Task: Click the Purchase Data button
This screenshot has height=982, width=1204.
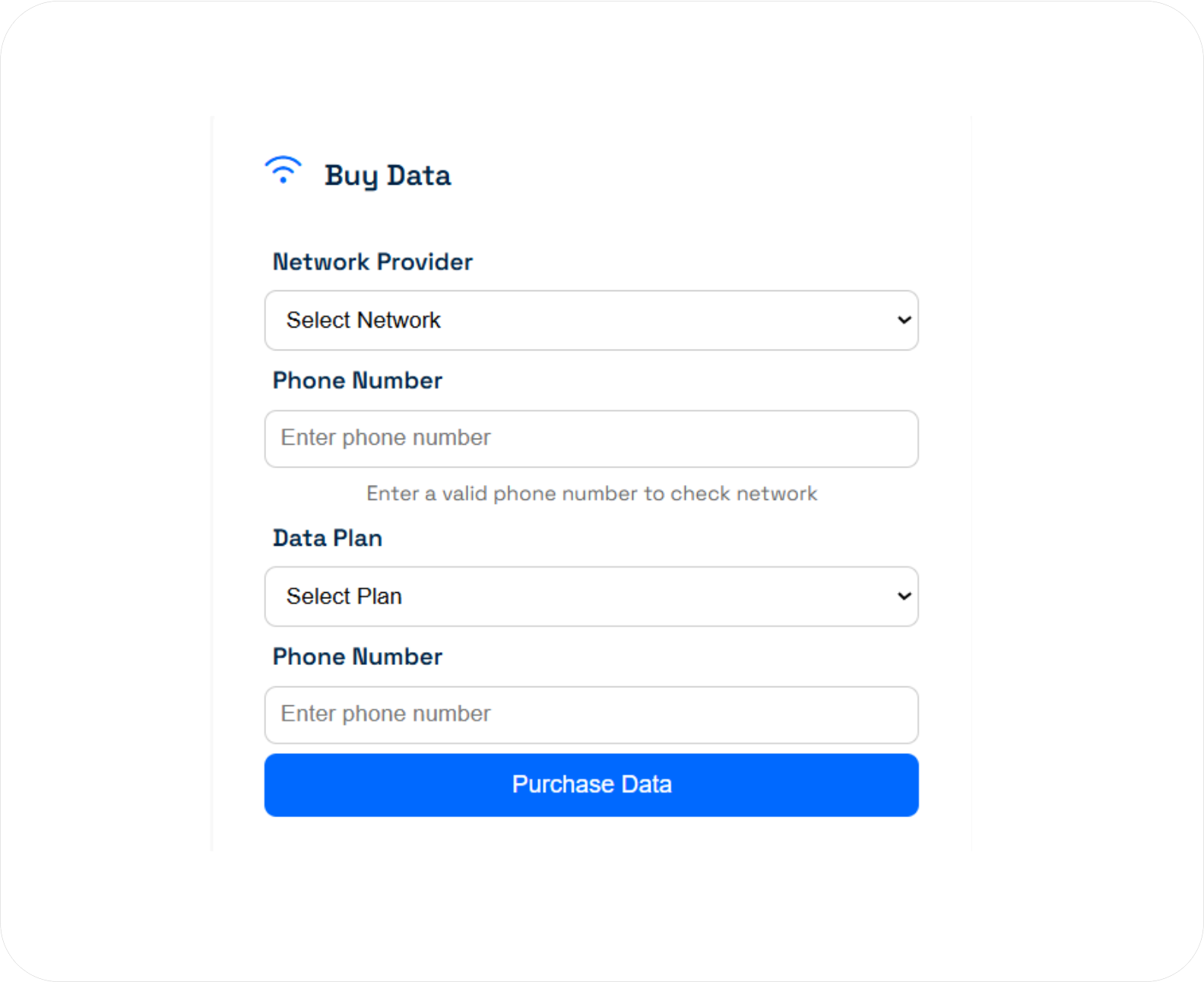Action: (x=591, y=784)
